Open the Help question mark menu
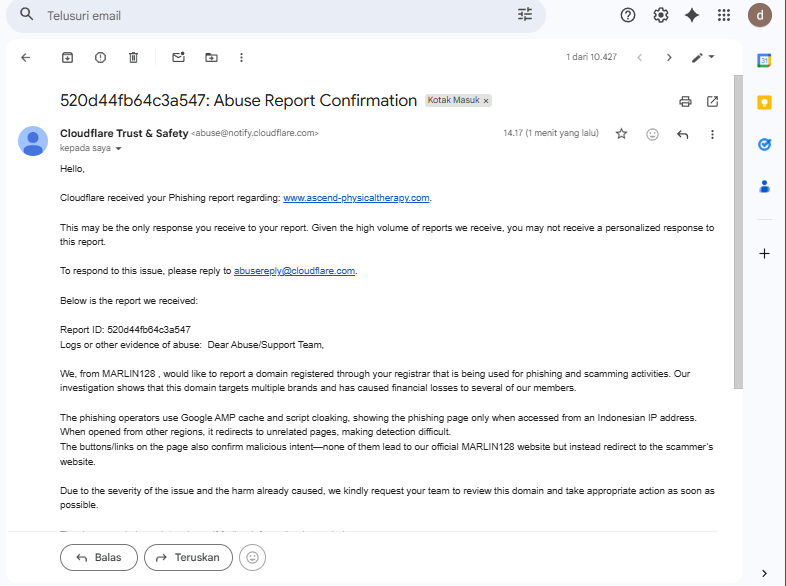Image resolution: width=786 pixels, height=586 pixels. pos(628,16)
